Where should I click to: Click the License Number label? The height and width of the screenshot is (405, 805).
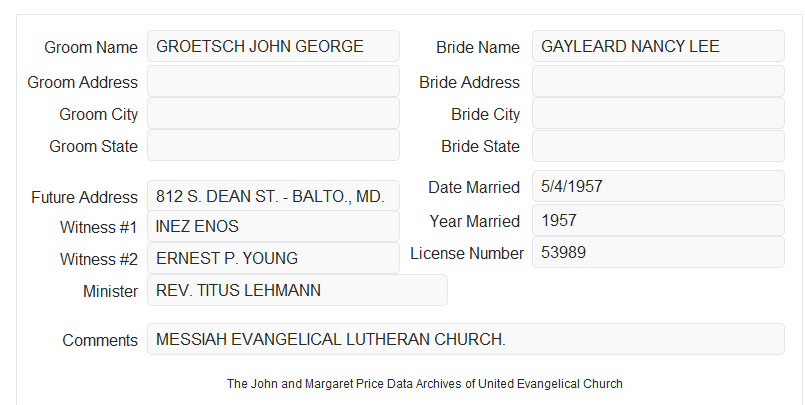[467, 254]
